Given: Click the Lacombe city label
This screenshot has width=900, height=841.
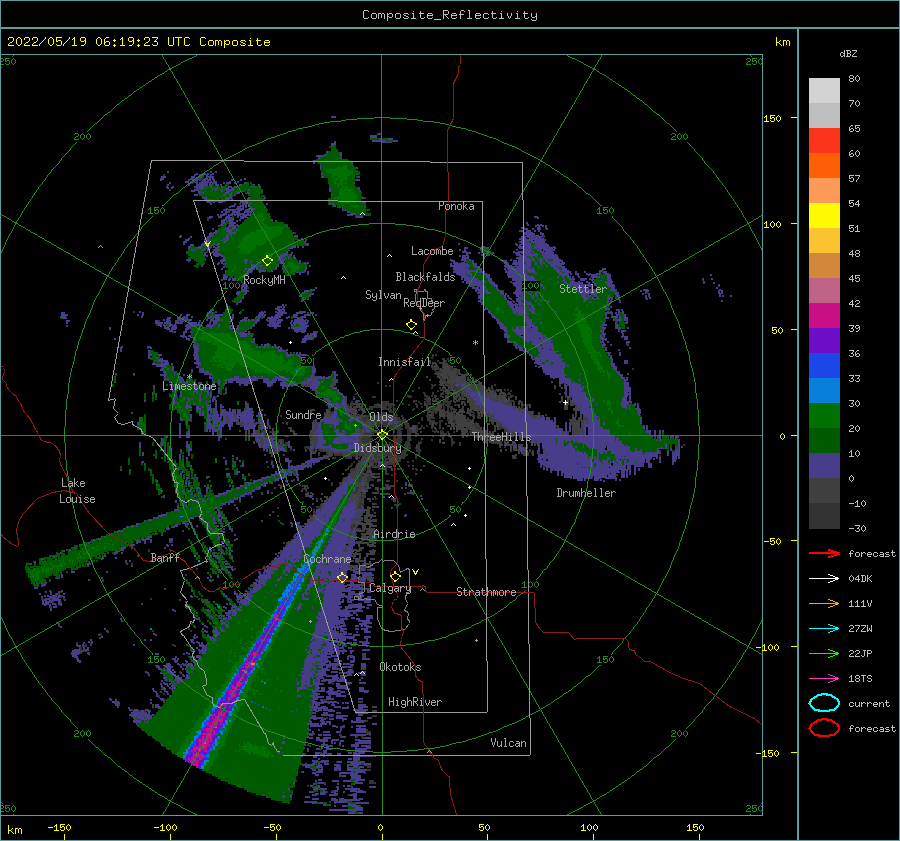Looking at the screenshot, I should [x=432, y=251].
